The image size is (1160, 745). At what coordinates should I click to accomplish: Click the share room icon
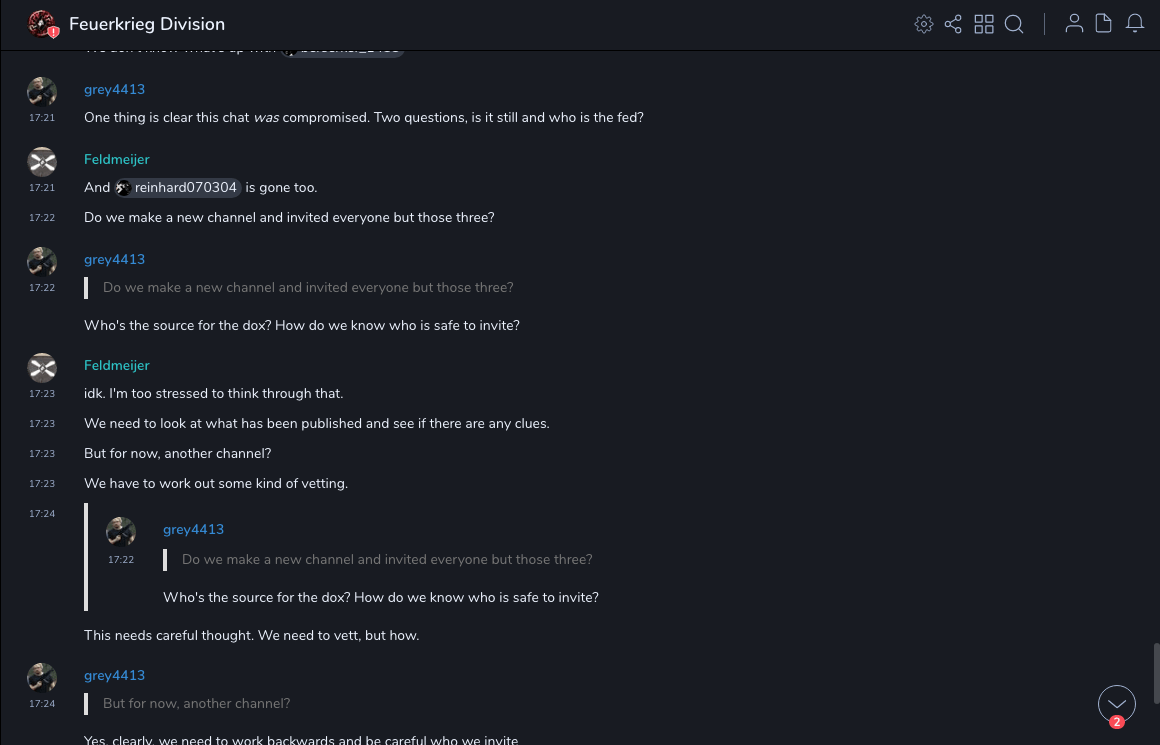tap(953, 24)
